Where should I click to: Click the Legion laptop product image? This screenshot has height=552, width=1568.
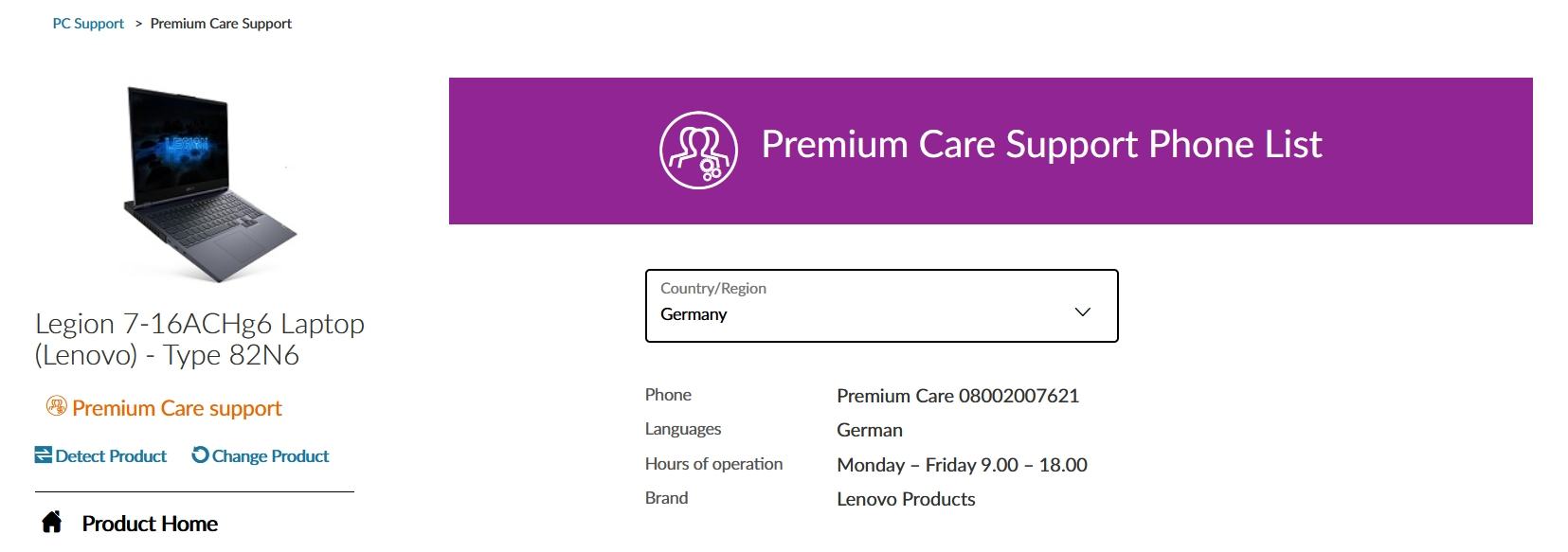[x=210, y=185]
